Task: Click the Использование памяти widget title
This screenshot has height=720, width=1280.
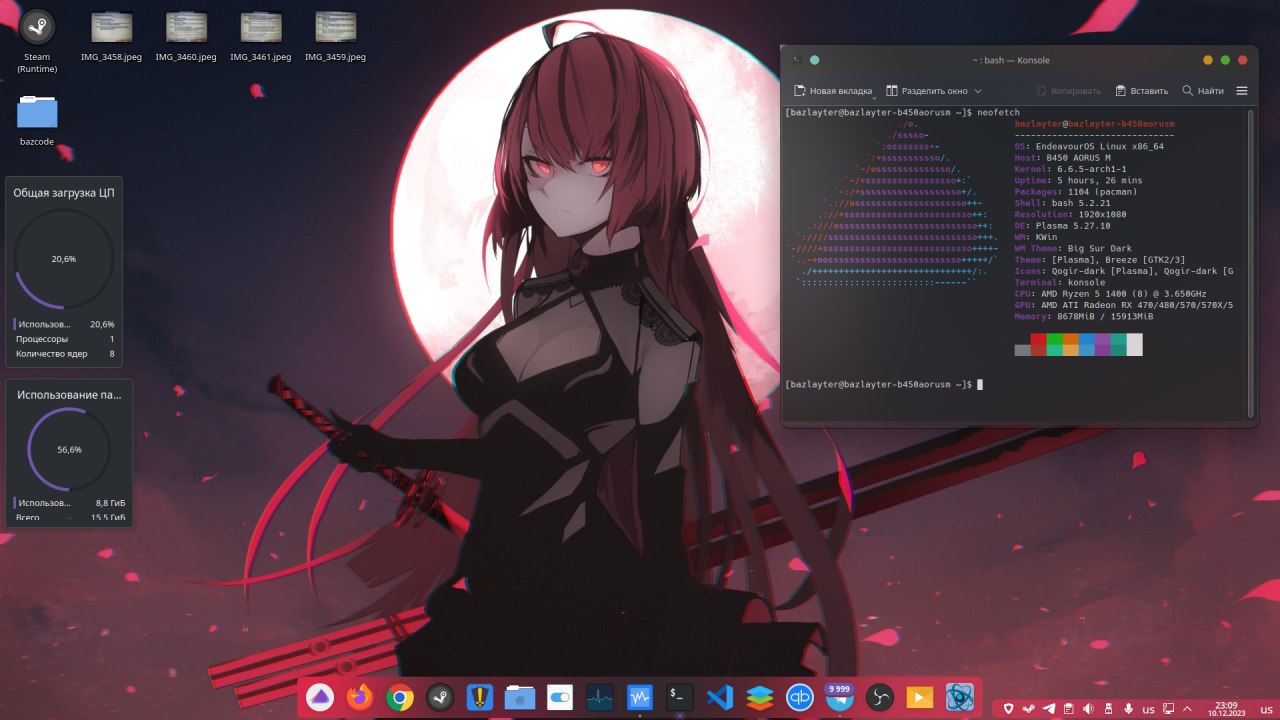Action: (x=69, y=394)
